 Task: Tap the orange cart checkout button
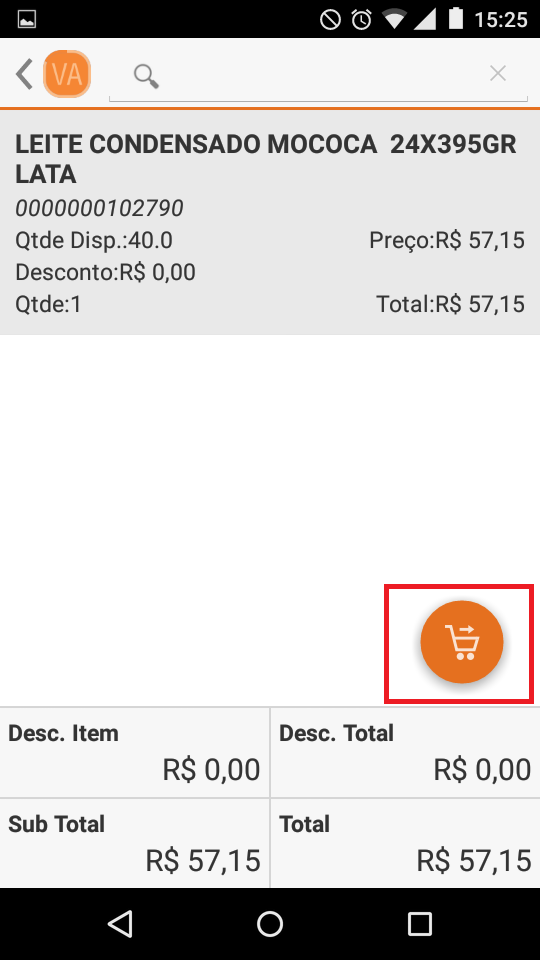point(462,642)
